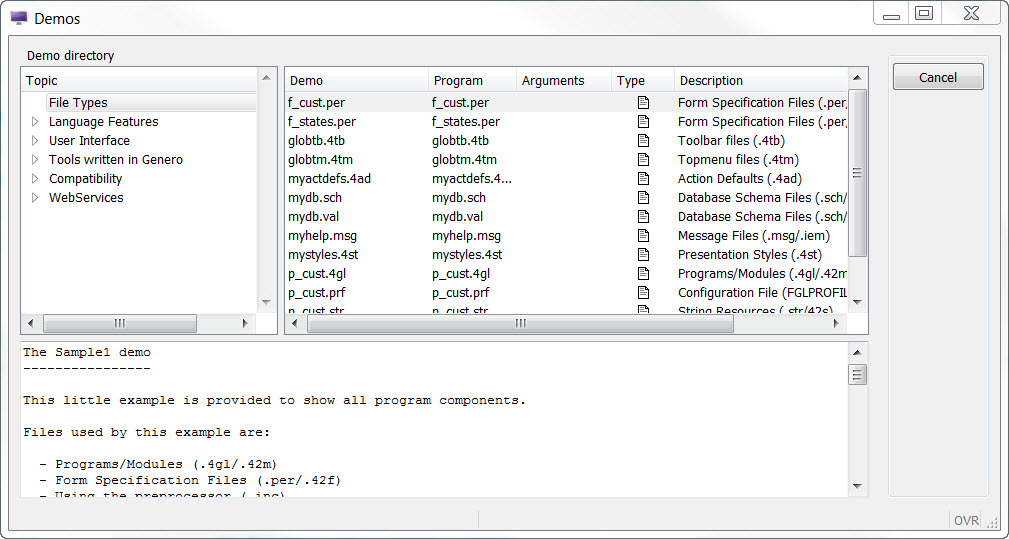
Task: Click the Message Files (.msg/.iem) description
Action: pos(754,235)
